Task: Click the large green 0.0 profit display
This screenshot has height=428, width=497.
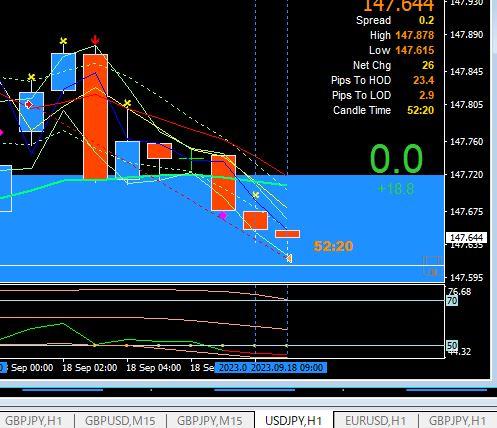Action: [396, 159]
